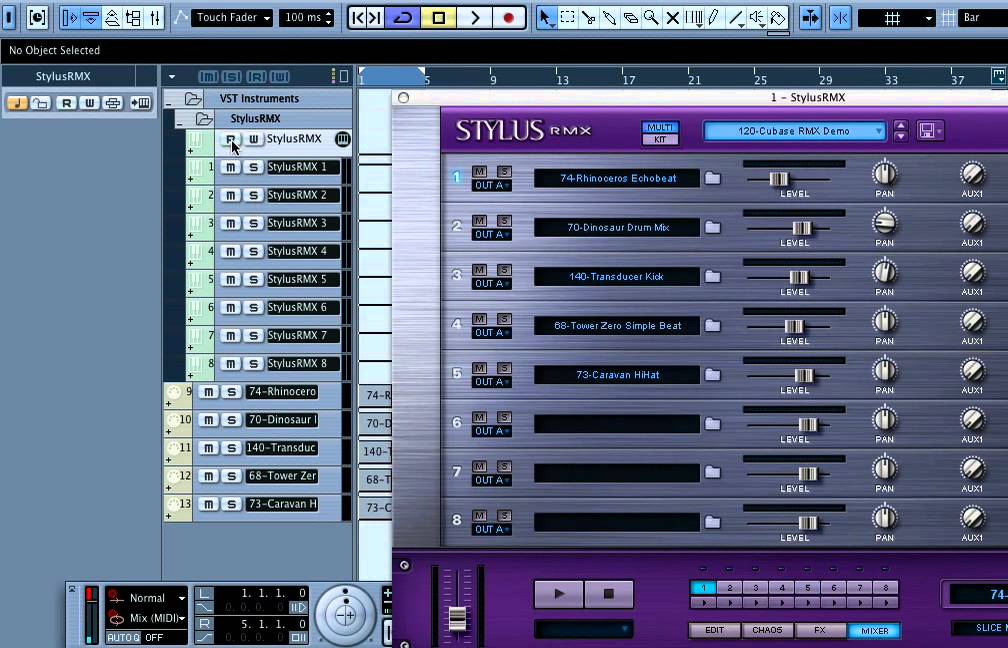Solo the StylusRMX 3 track

(x=253, y=223)
